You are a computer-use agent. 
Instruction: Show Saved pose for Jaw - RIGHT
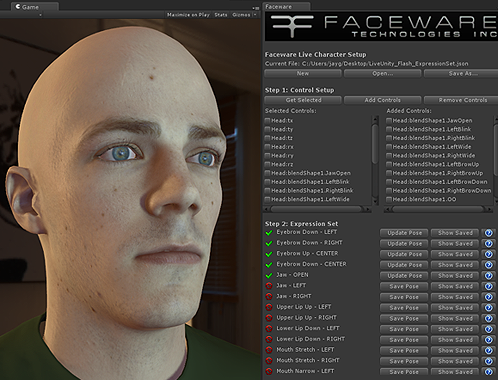(x=455, y=297)
